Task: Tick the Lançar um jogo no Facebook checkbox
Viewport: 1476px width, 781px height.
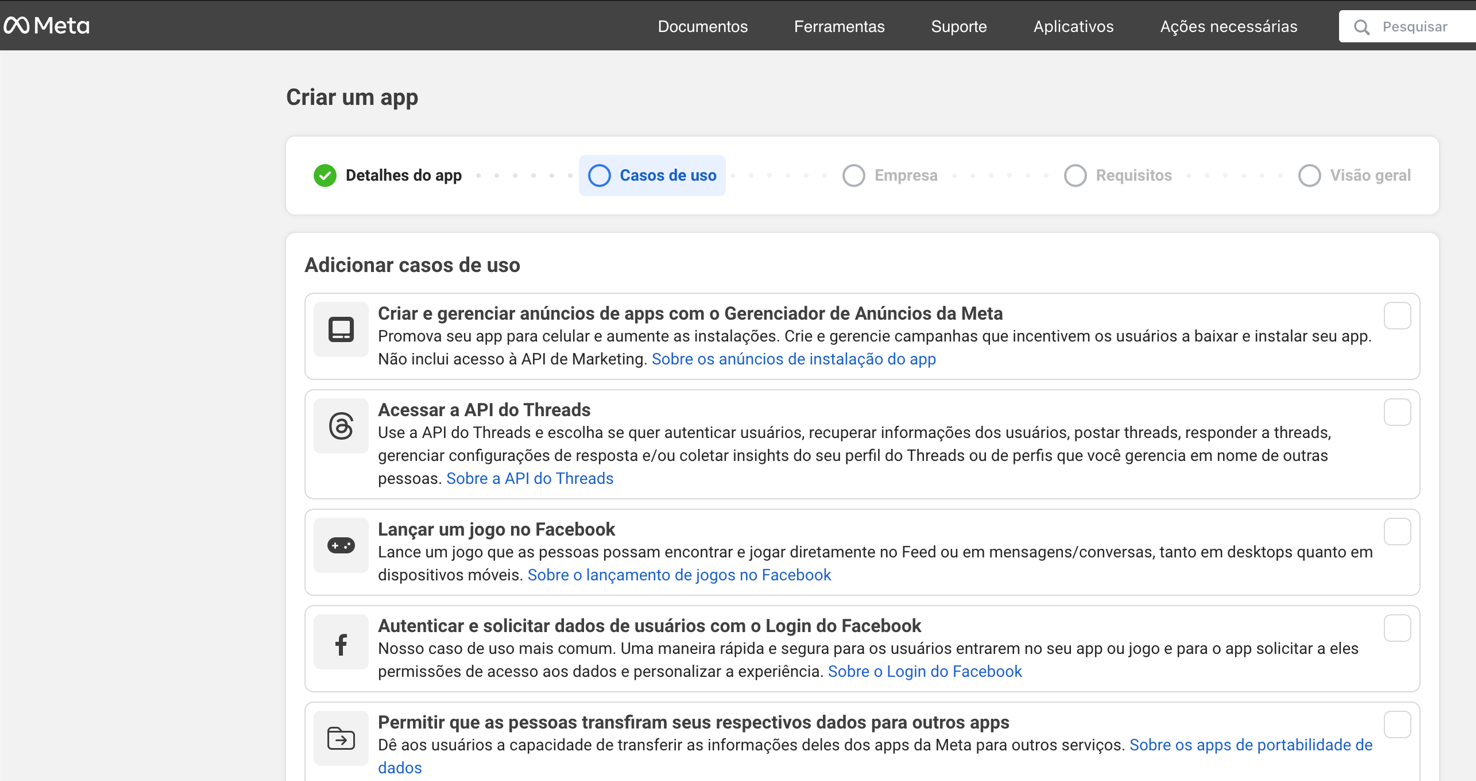Action: (1397, 532)
